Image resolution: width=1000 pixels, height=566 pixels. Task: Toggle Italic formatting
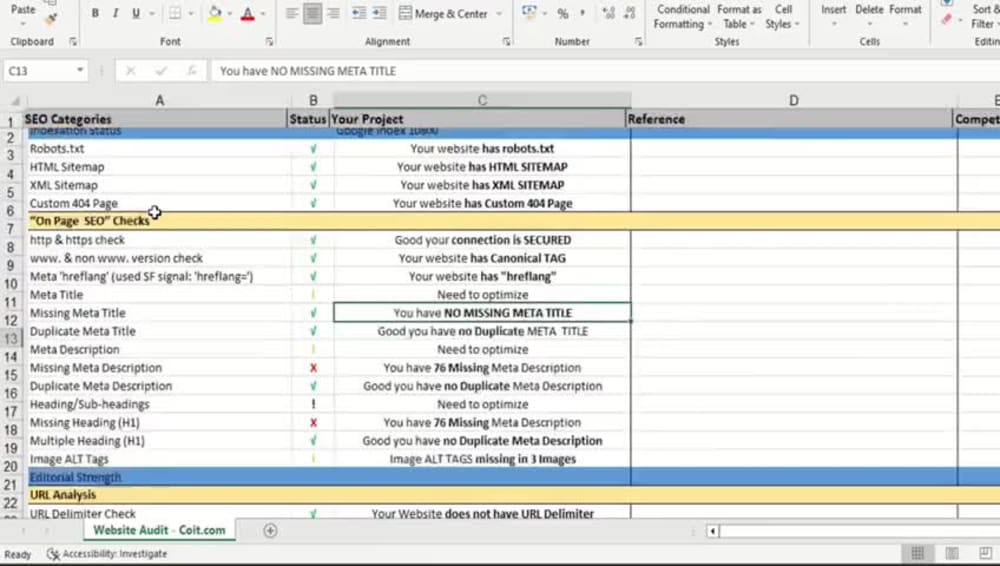(115, 13)
